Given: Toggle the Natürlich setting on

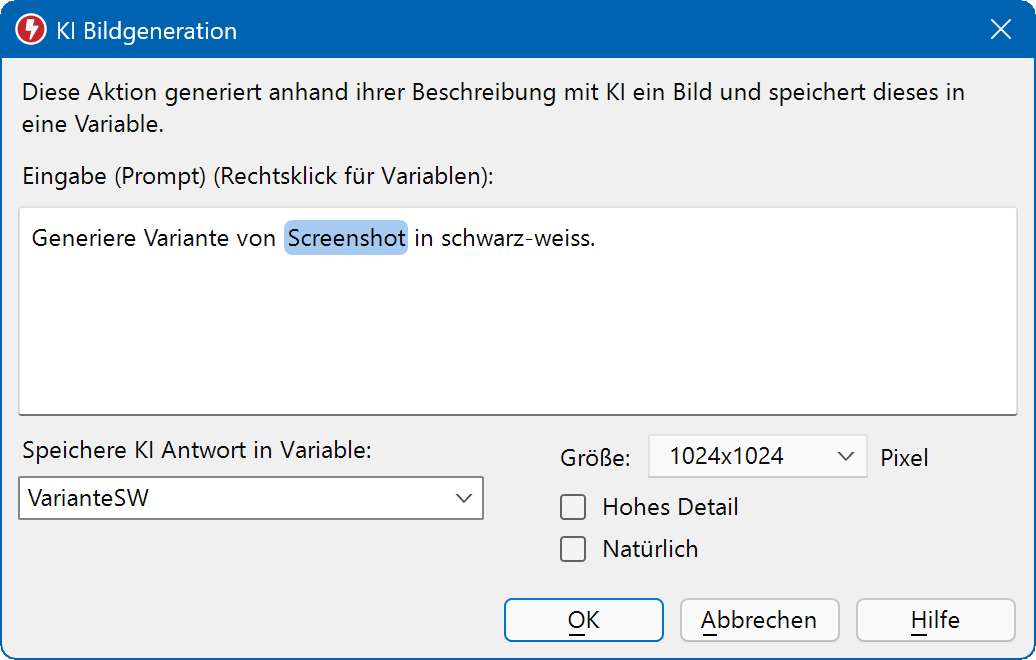Looking at the screenshot, I should click(573, 549).
